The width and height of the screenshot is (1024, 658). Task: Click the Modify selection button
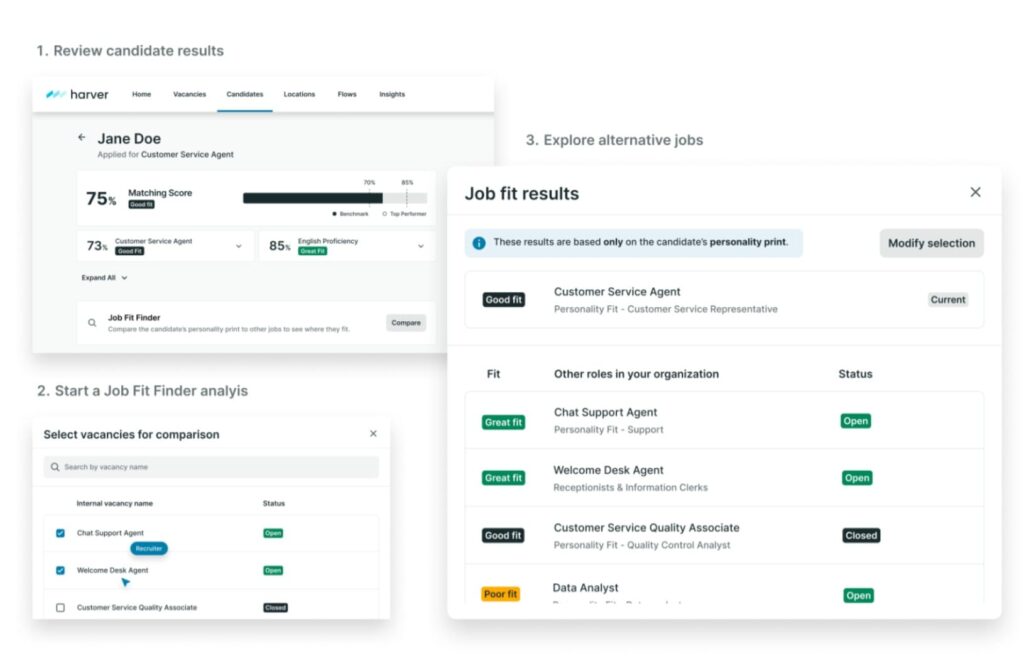(931, 243)
